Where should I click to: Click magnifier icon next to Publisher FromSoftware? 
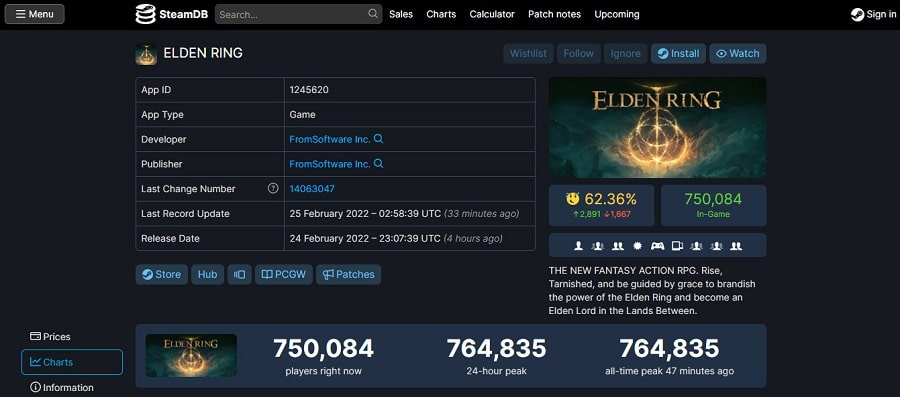378,164
